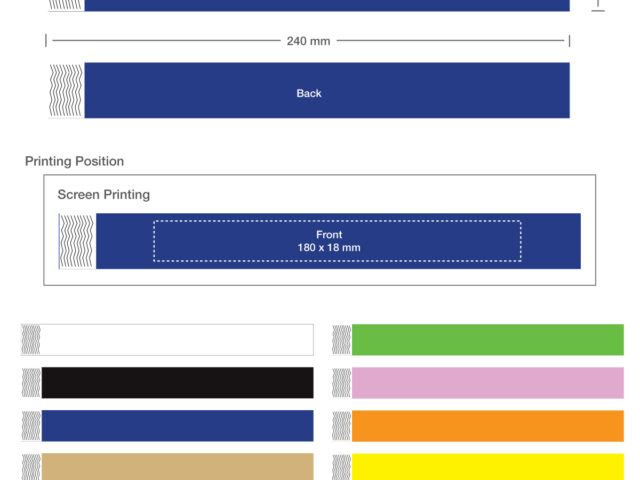Click the orange wristband's wavy adhesive tab
The width and height of the screenshot is (640, 480).
tap(342, 426)
